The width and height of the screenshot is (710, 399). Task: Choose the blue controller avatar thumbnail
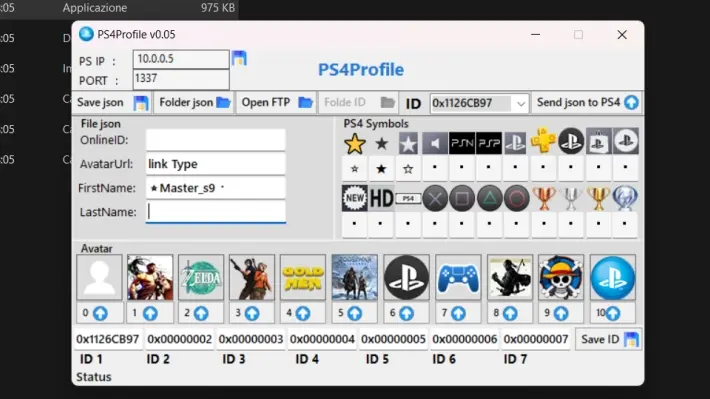point(458,277)
